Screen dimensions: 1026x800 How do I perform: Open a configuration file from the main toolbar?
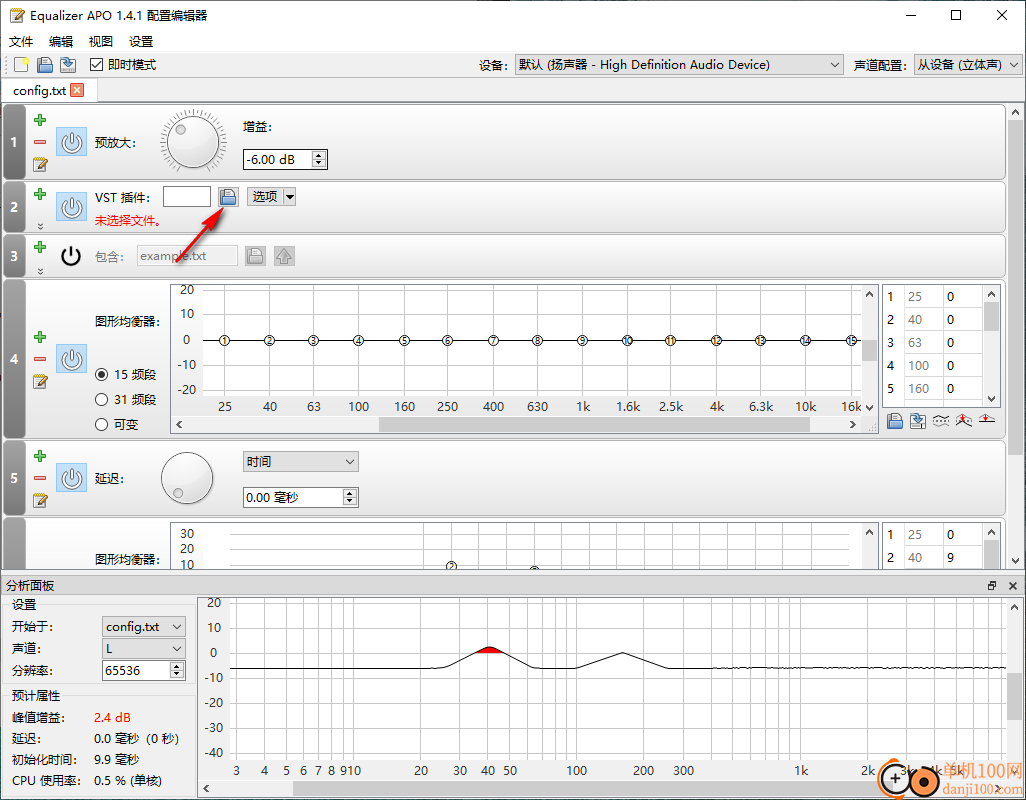coord(44,65)
